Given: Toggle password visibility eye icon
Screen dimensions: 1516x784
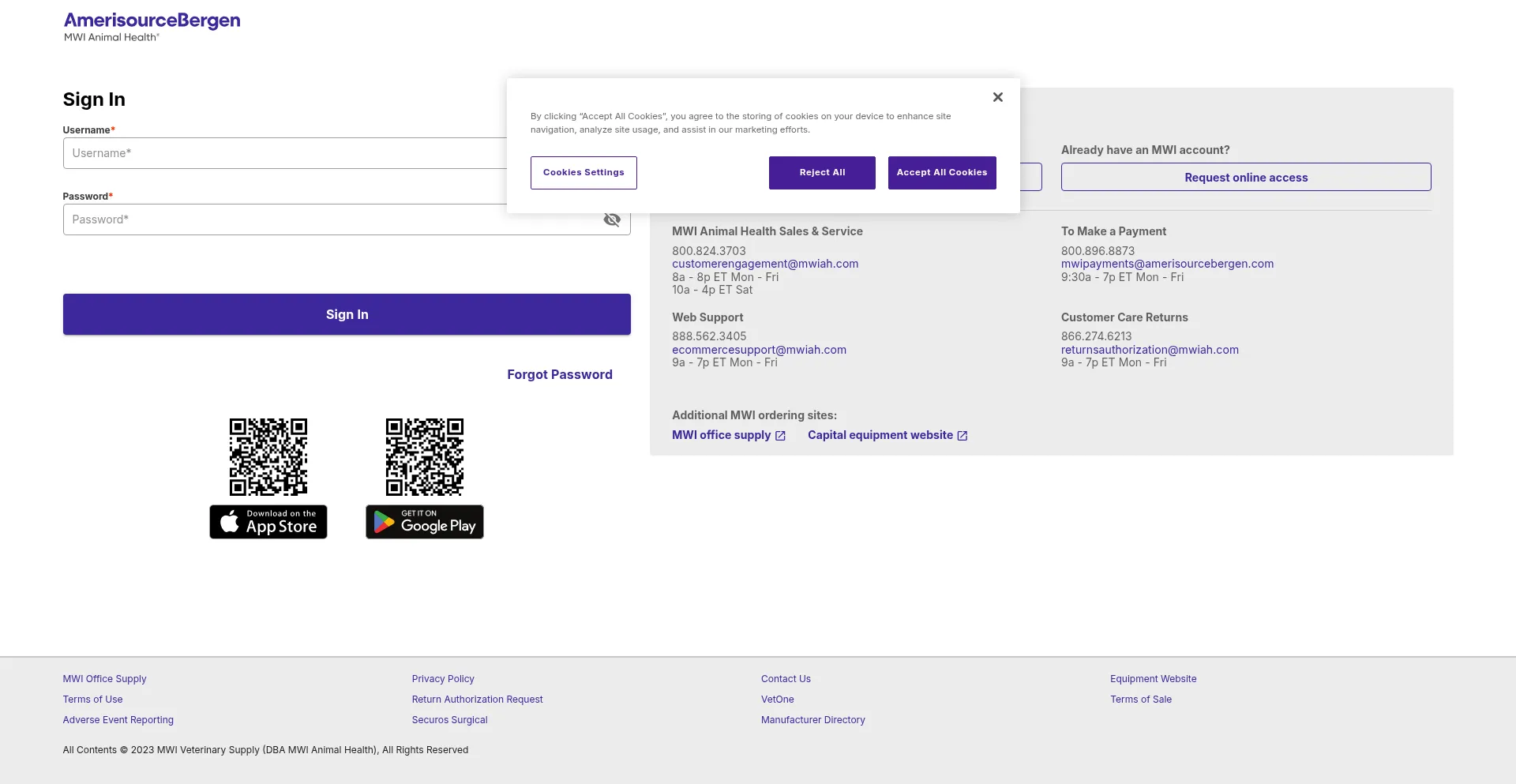Looking at the screenshot, I should tap(612, 220).
